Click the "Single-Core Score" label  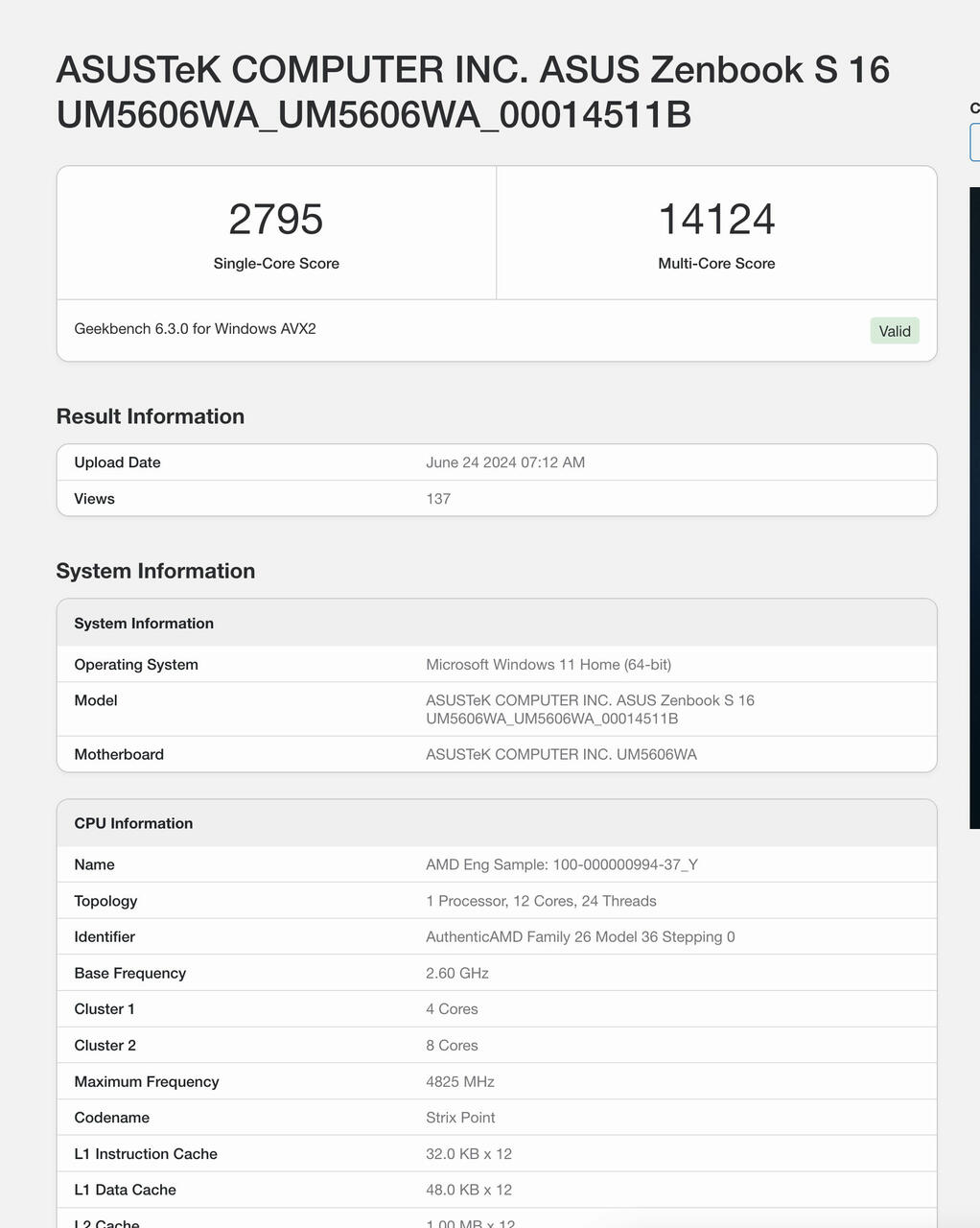pyautogui.click(x=276, y=264)
